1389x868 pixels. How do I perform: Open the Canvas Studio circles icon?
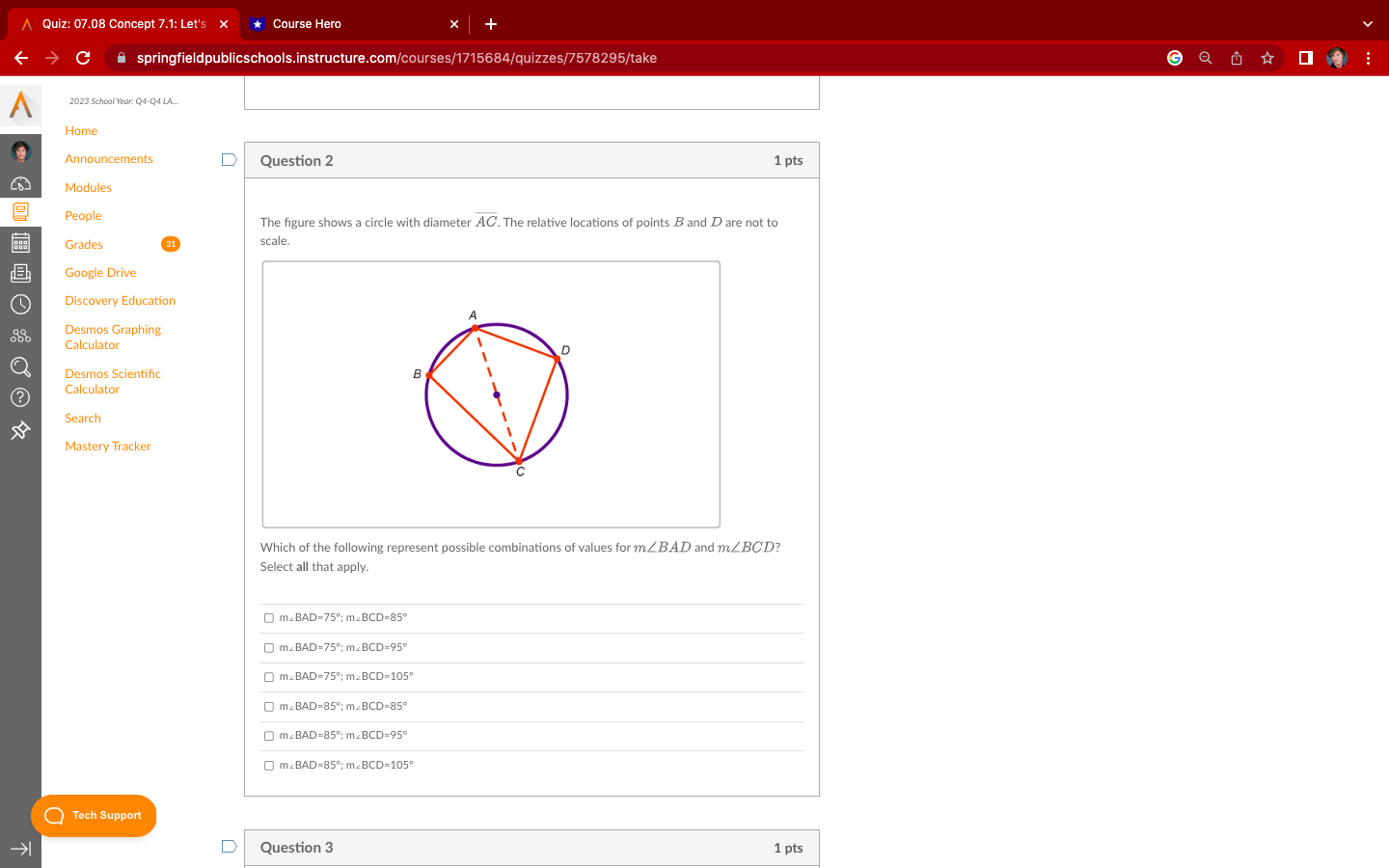[x=20, y=336]
